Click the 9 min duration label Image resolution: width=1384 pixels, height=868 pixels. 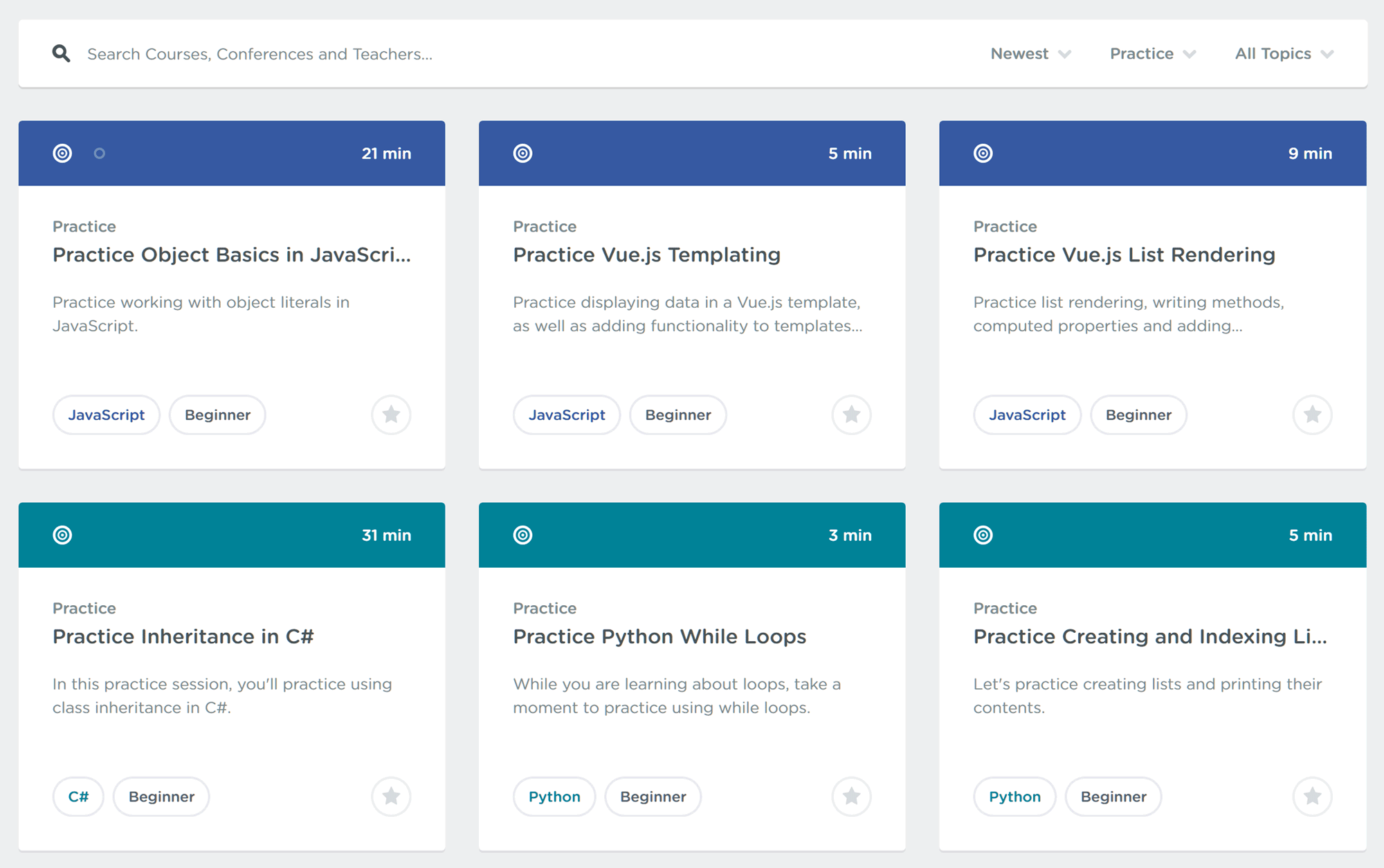[1310, 154]
